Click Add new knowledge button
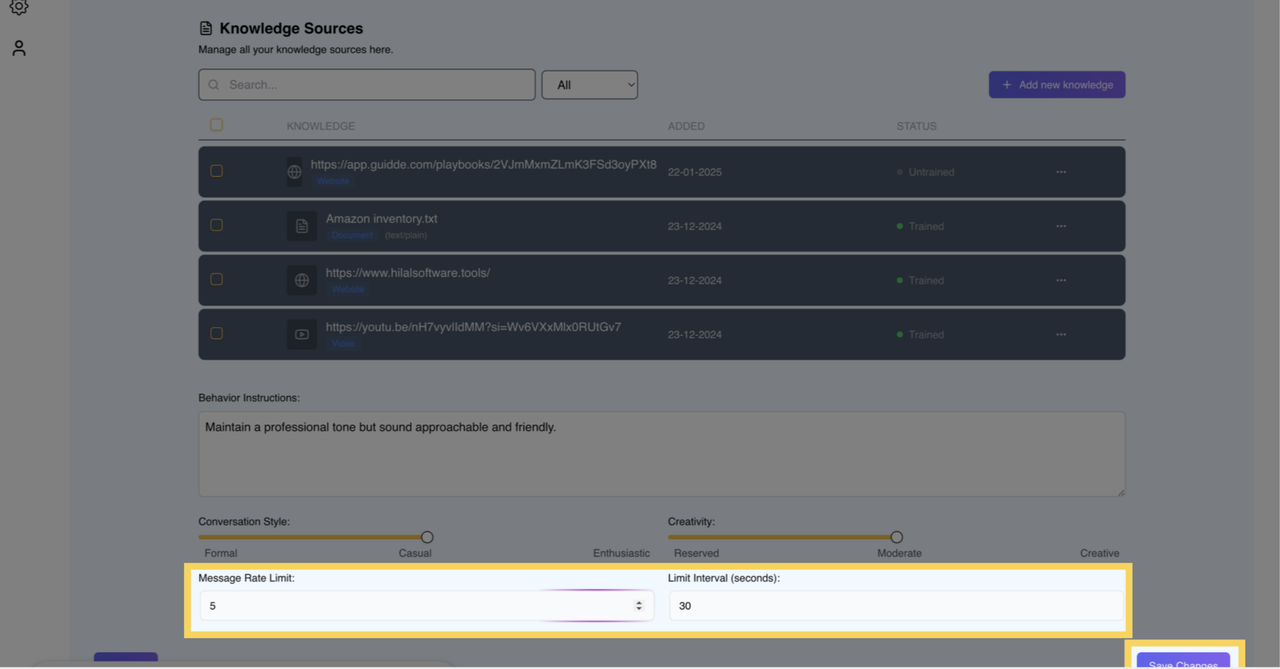1280x669 pixels. tap(1057, 85)
